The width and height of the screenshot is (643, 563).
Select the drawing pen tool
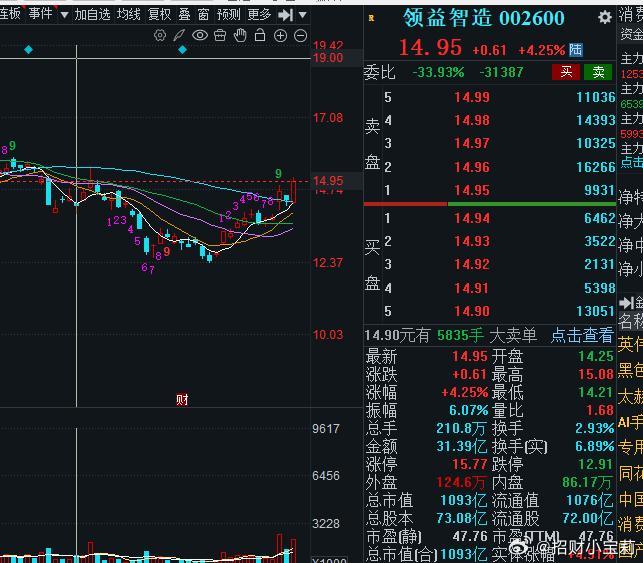coord(179,36)
